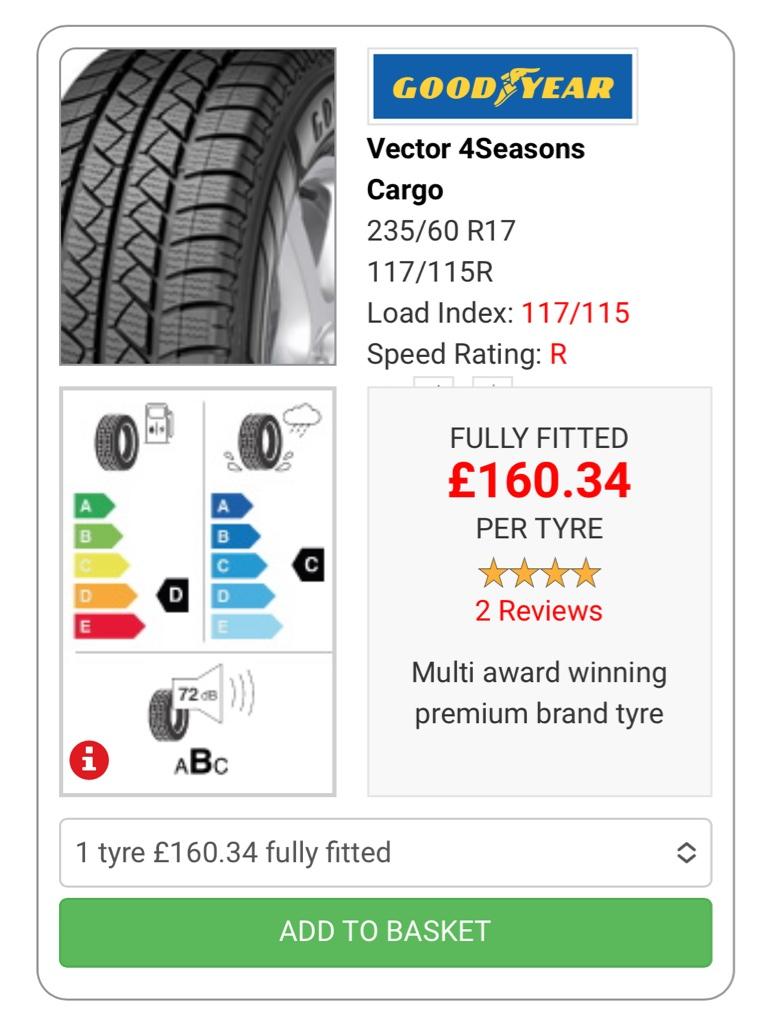Click the £160.34 fully fitted price
The image size is (771, 1024).
click(539, 481)
